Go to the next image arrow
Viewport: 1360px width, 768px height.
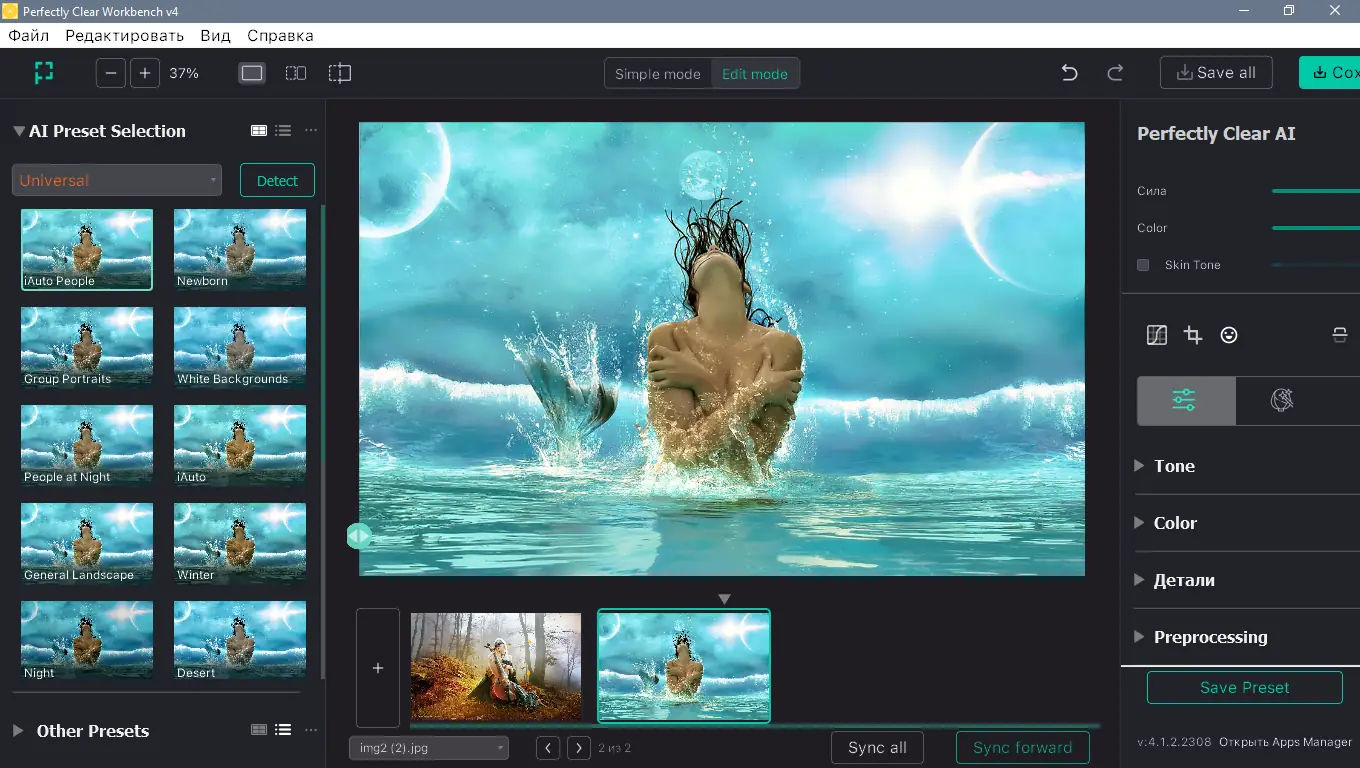578,747
